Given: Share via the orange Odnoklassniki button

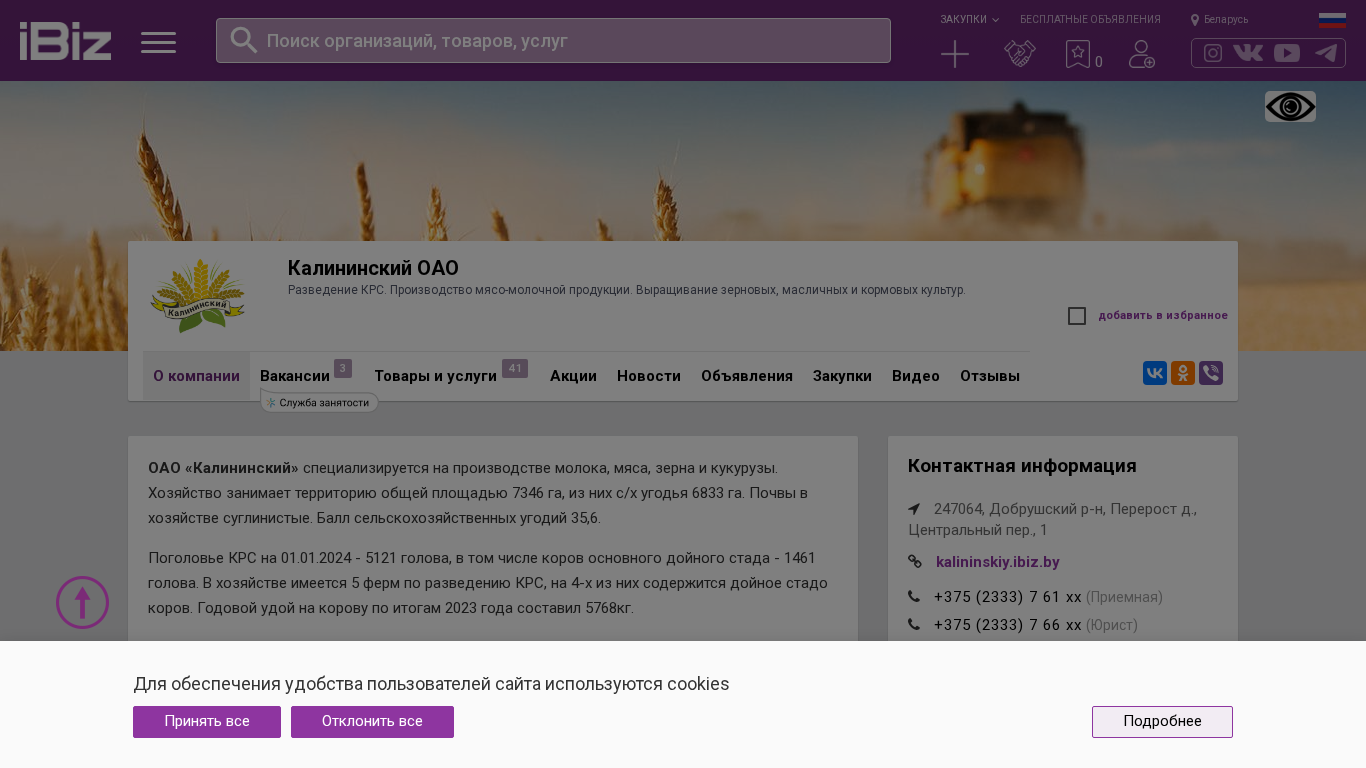Looking at the screenshot, I should tap(1183, 373).
